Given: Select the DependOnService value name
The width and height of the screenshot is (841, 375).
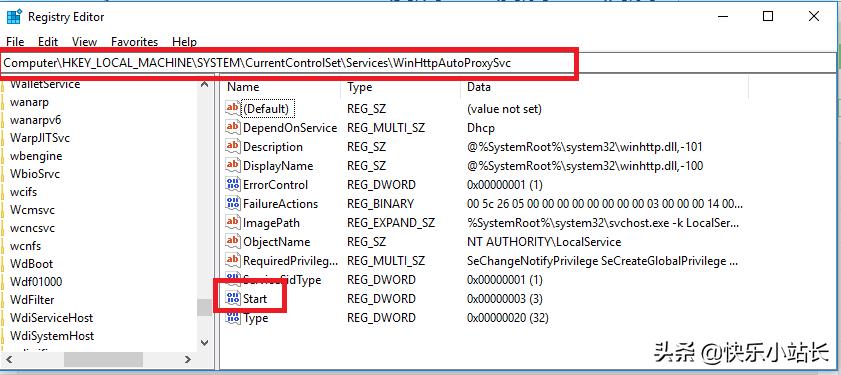Looking at the screenshot, I should [290, 128].
